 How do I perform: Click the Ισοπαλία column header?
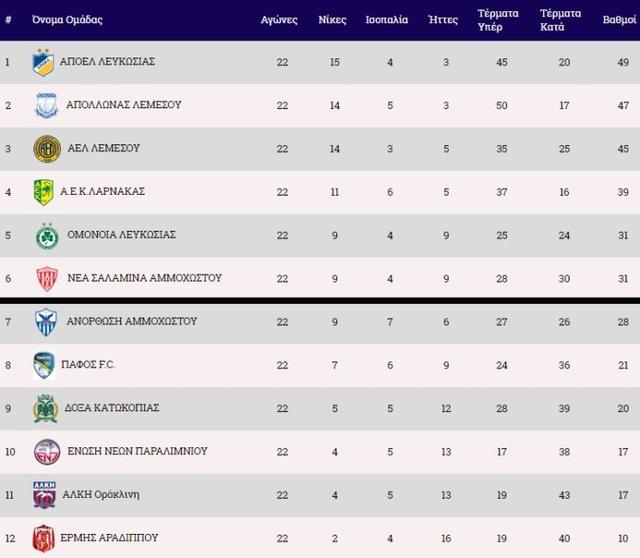click(x=386, y=19)
